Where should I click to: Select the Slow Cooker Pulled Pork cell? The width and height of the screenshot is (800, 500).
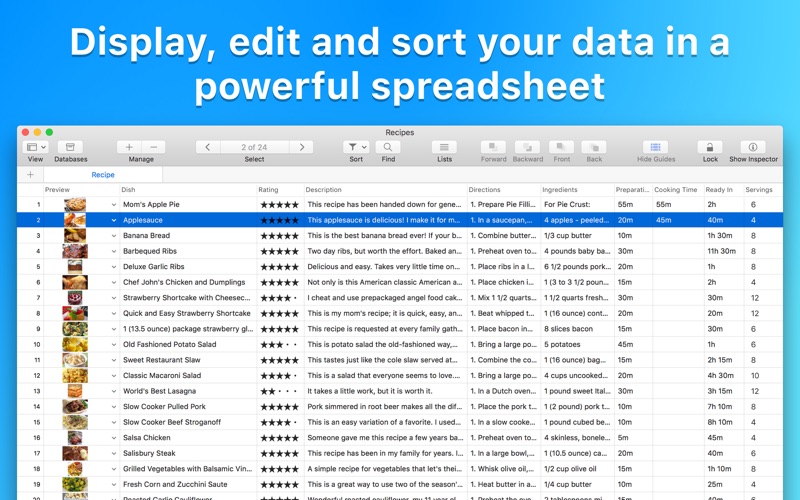188,407
